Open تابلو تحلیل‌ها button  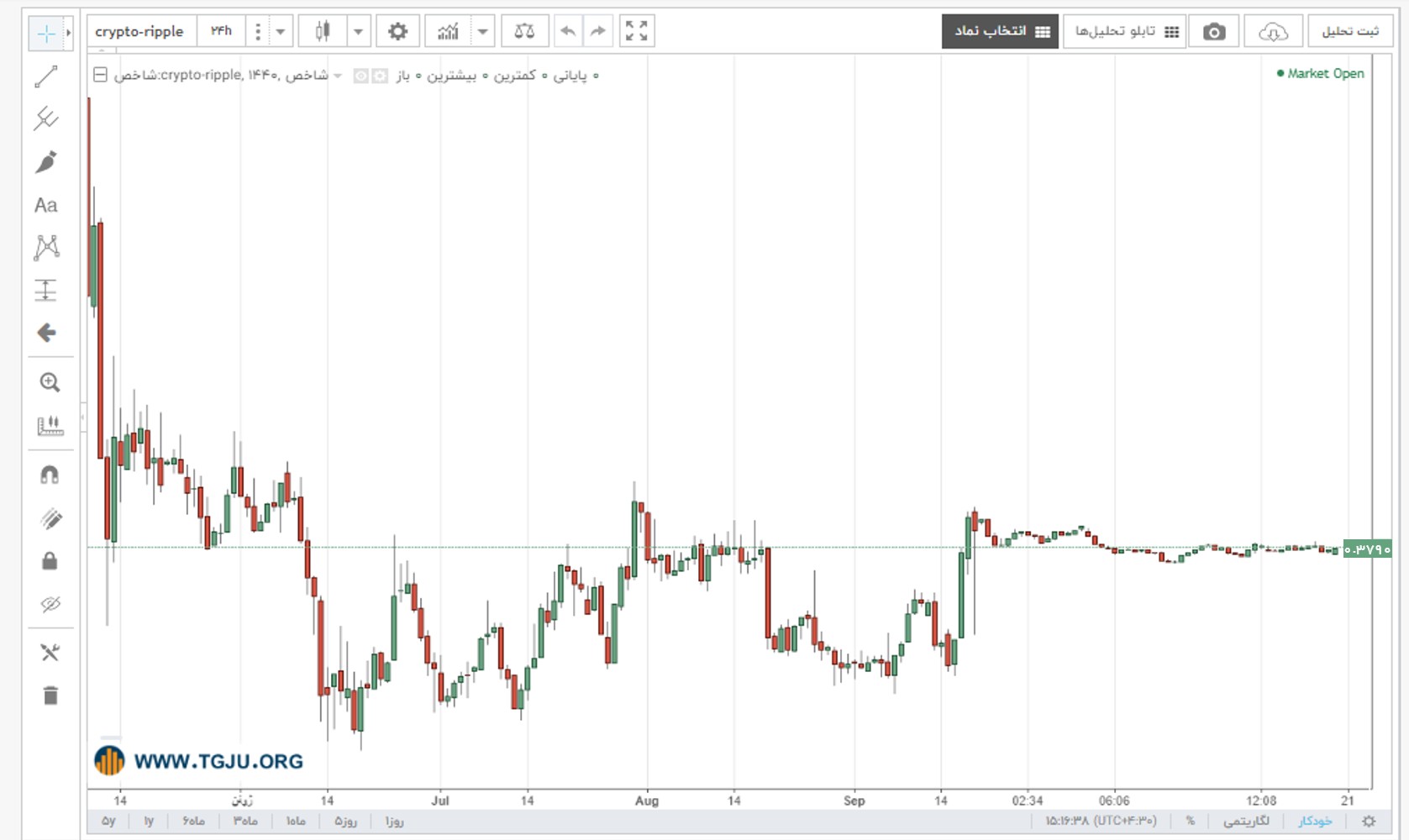coord(1125,32)
